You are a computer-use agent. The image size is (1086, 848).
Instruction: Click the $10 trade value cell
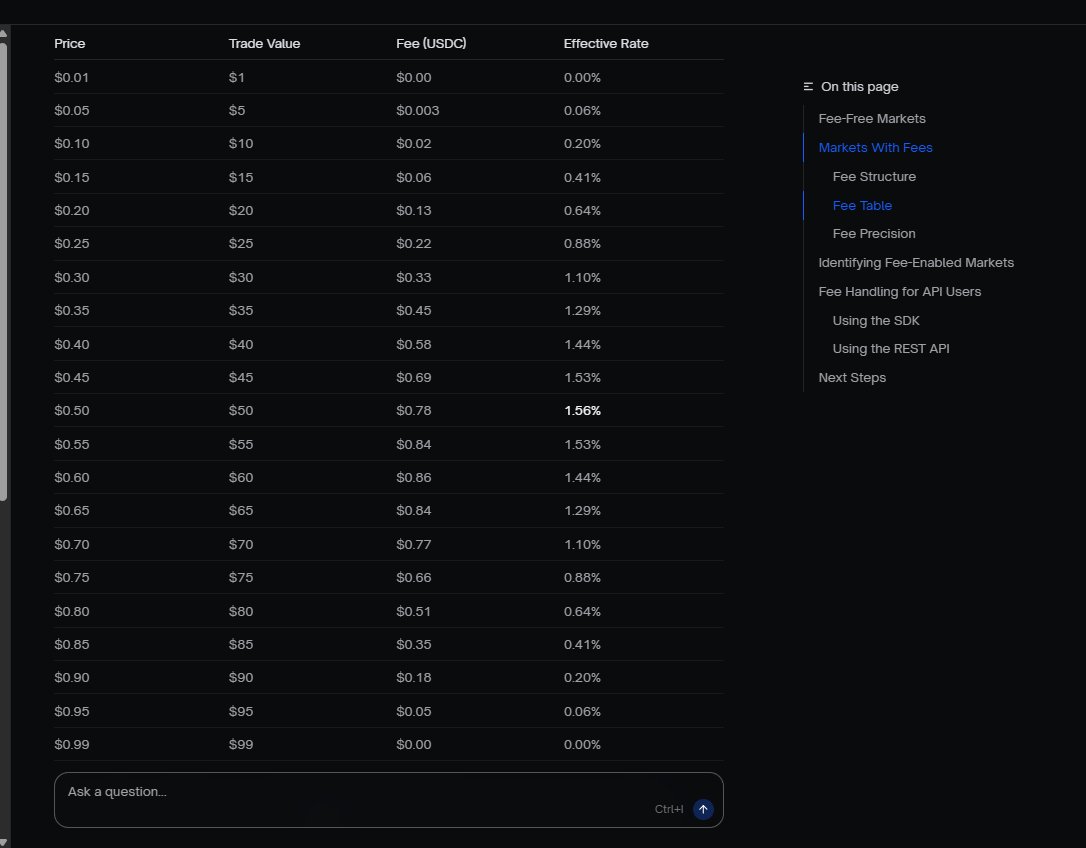coord(241,144)
